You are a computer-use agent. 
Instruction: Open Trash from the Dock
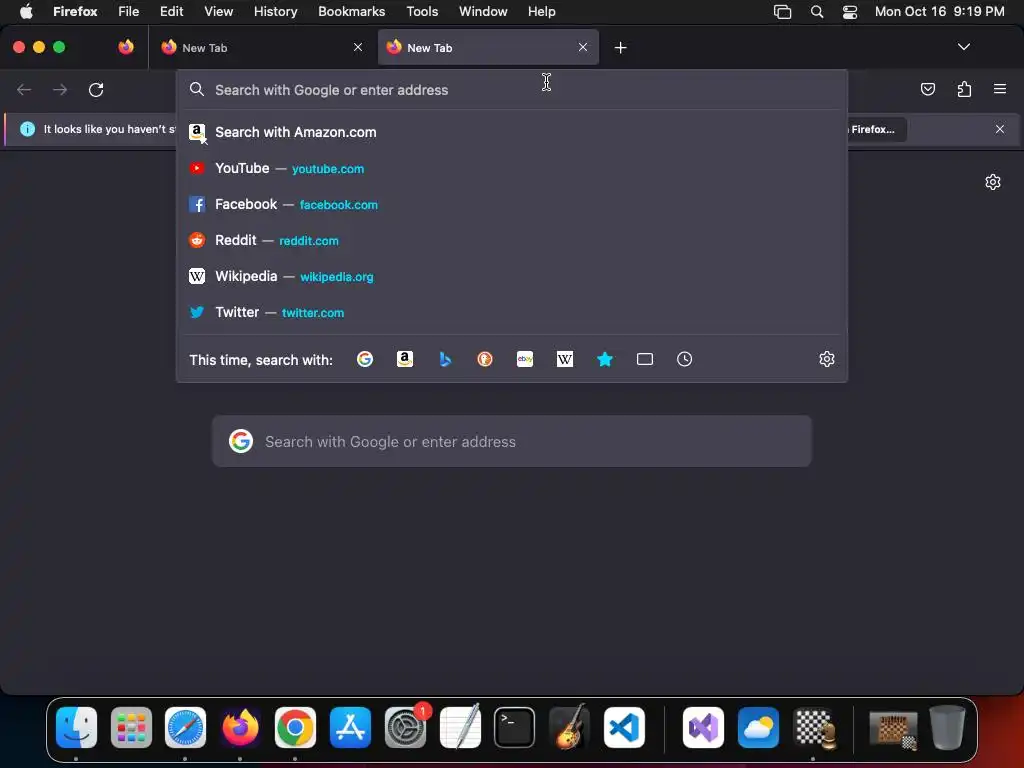coord(948,728)
